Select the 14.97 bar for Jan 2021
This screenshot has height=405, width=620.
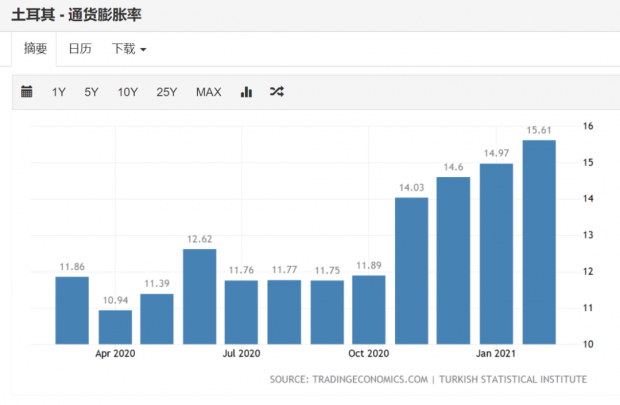point(496,254)
